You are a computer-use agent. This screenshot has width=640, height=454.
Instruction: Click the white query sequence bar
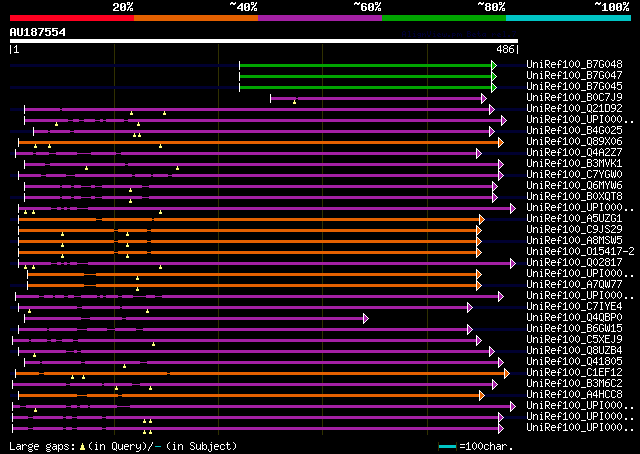(x=264, y=41)
